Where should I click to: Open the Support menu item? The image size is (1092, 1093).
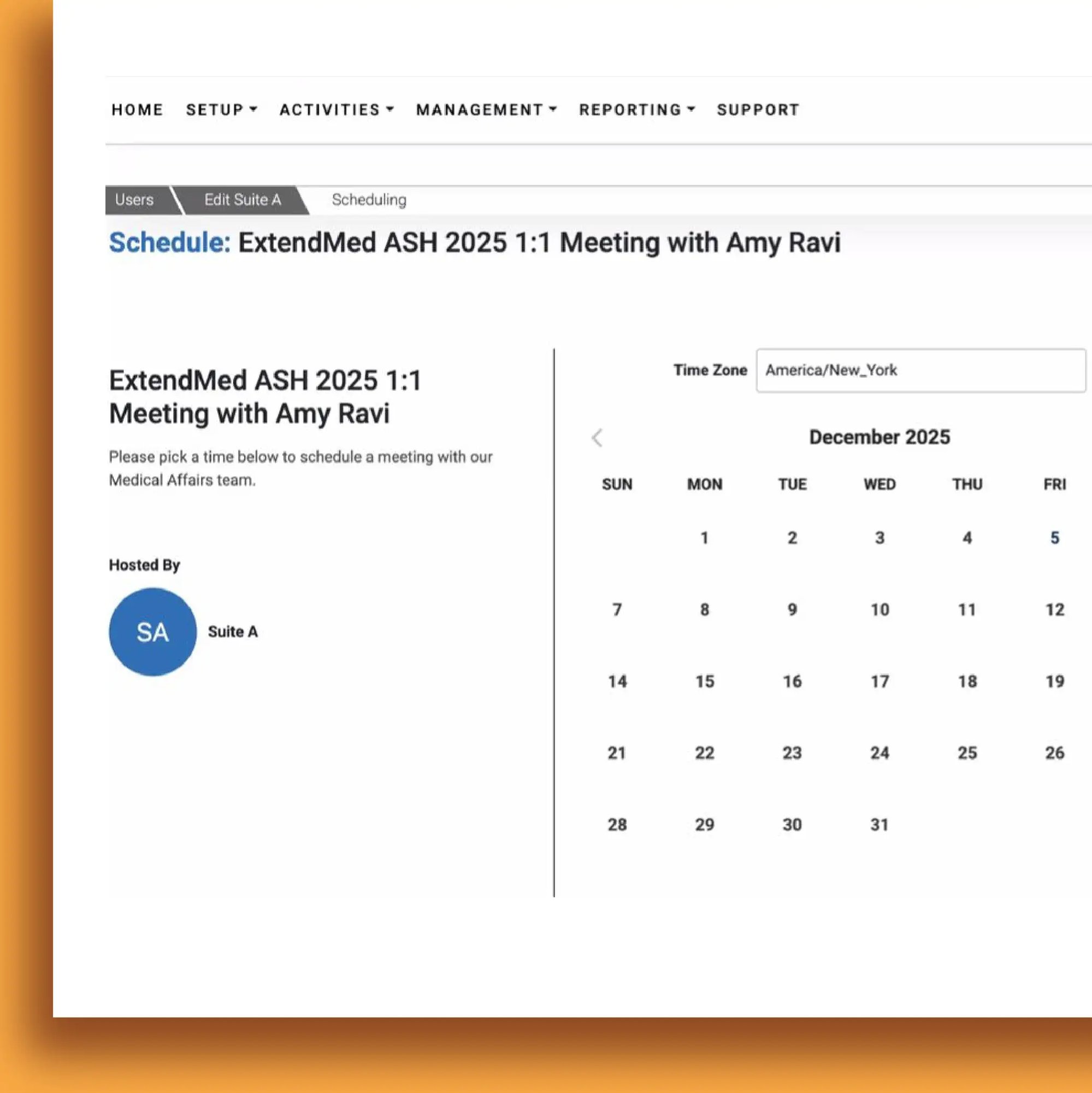tap(757, 110)
